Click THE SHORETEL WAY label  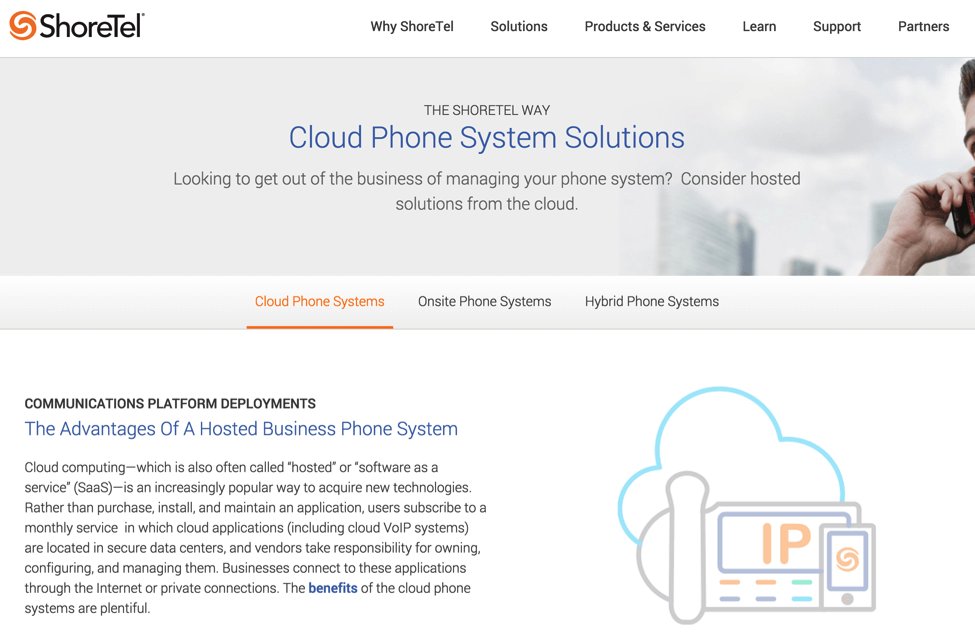(487, 111)
